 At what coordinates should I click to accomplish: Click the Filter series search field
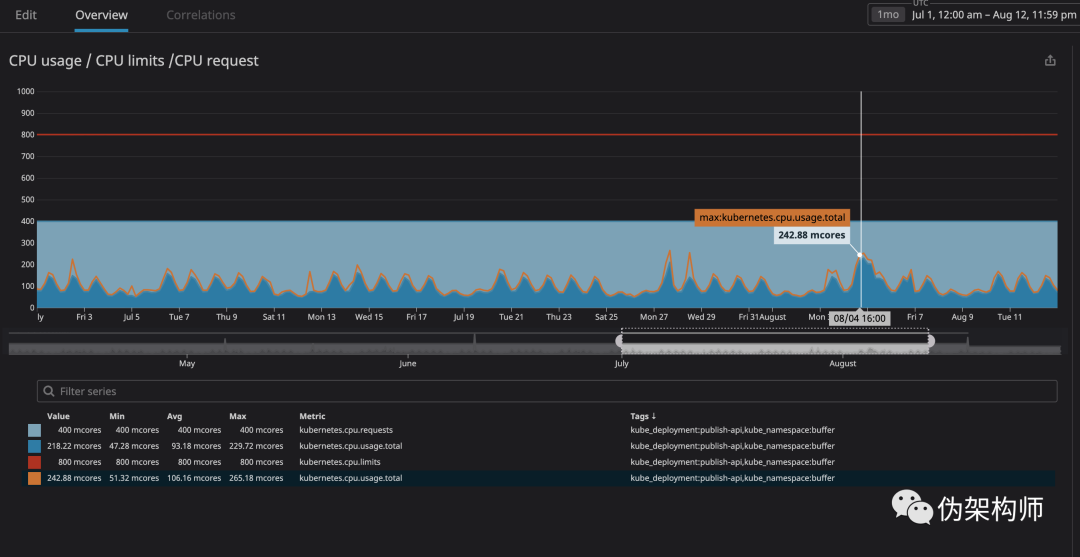[547, 391]
